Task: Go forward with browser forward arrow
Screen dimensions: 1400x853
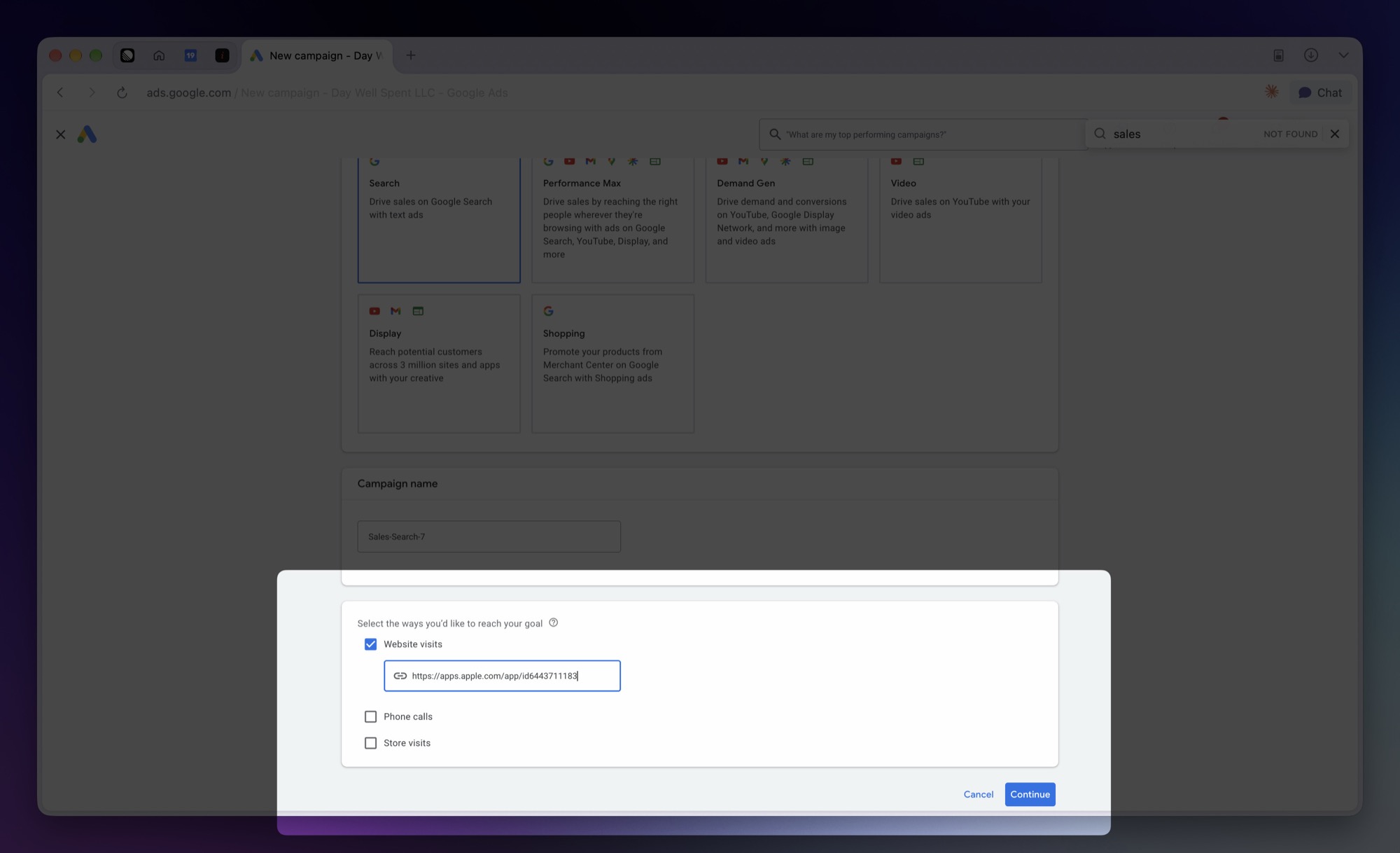Action: [91, 92]
